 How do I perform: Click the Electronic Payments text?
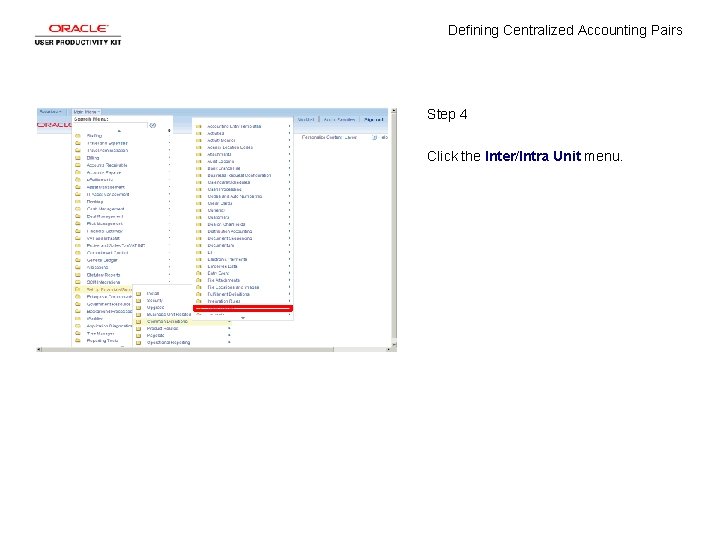click(x=227, y=259)
